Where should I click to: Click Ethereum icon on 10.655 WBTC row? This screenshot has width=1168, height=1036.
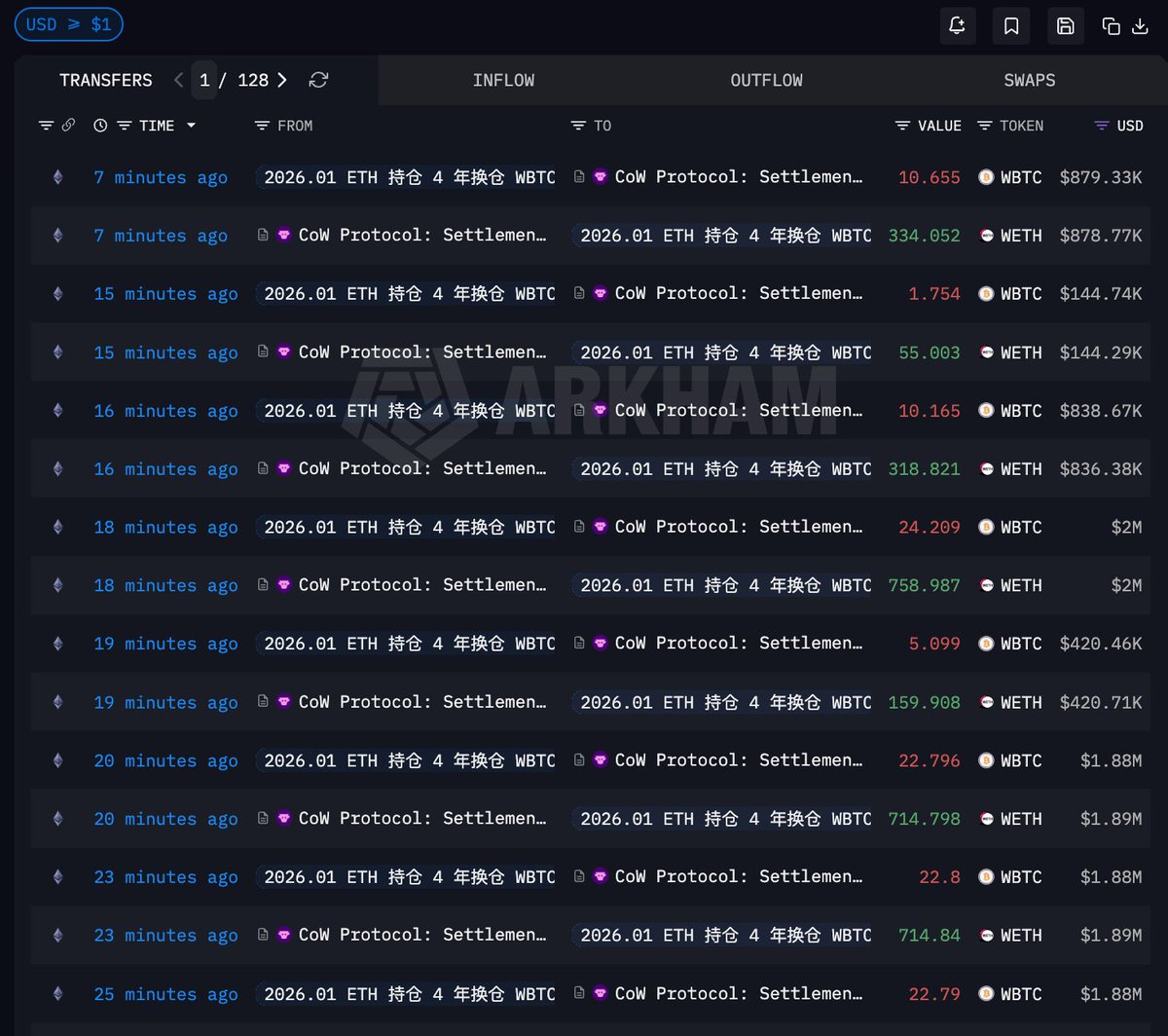(x=57, y=177)
